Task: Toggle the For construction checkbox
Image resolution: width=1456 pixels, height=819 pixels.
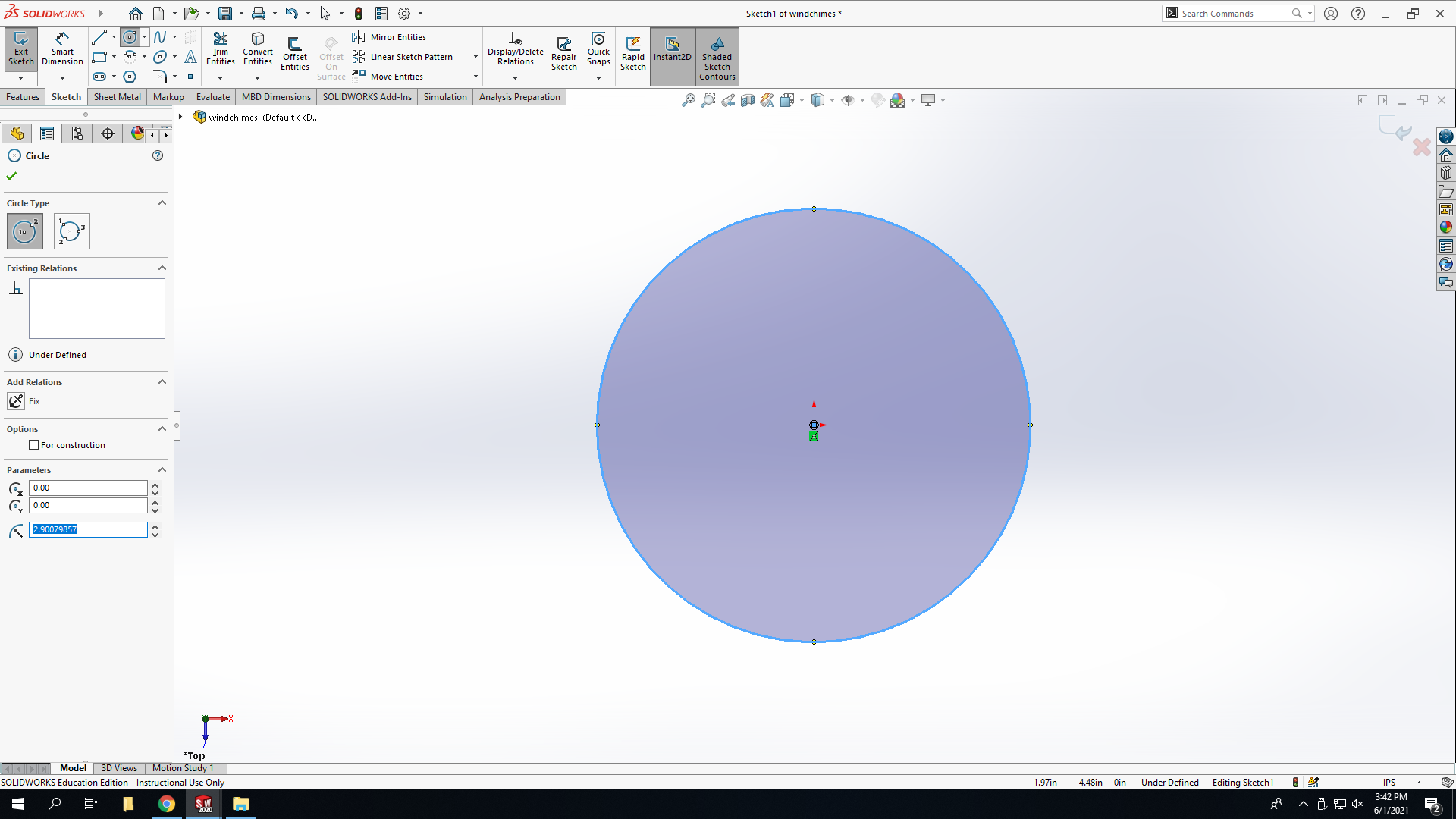Action: (x=33, y=445)
